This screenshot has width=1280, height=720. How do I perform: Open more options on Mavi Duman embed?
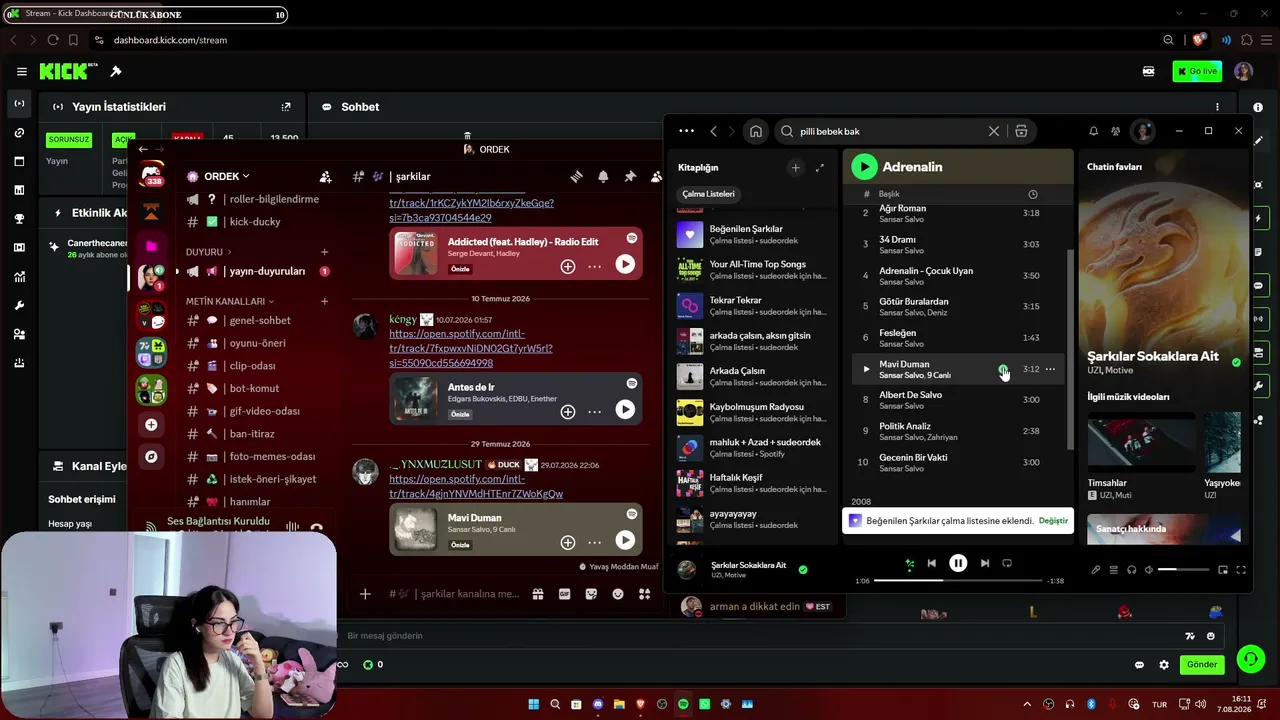595,542
